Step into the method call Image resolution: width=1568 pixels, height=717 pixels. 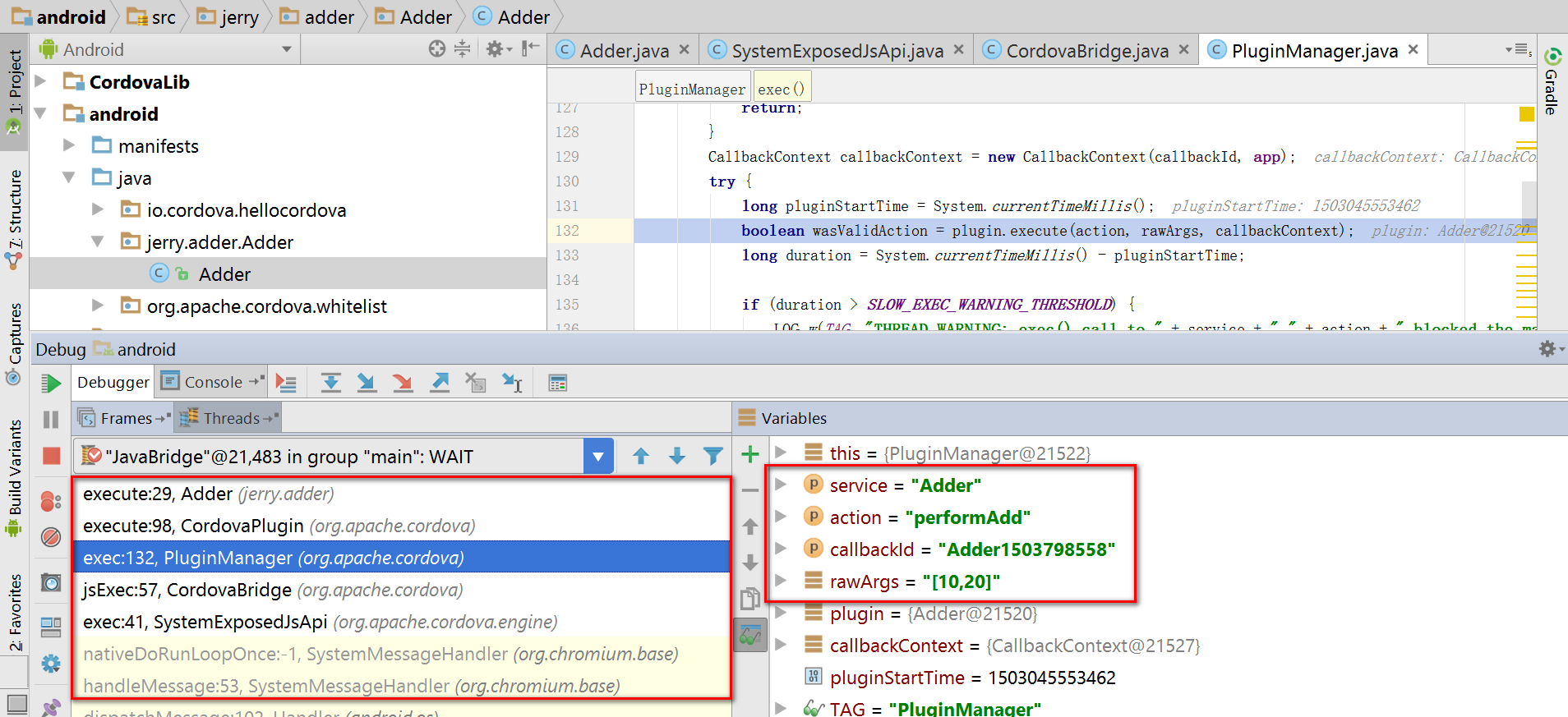(x=367, y=383)
